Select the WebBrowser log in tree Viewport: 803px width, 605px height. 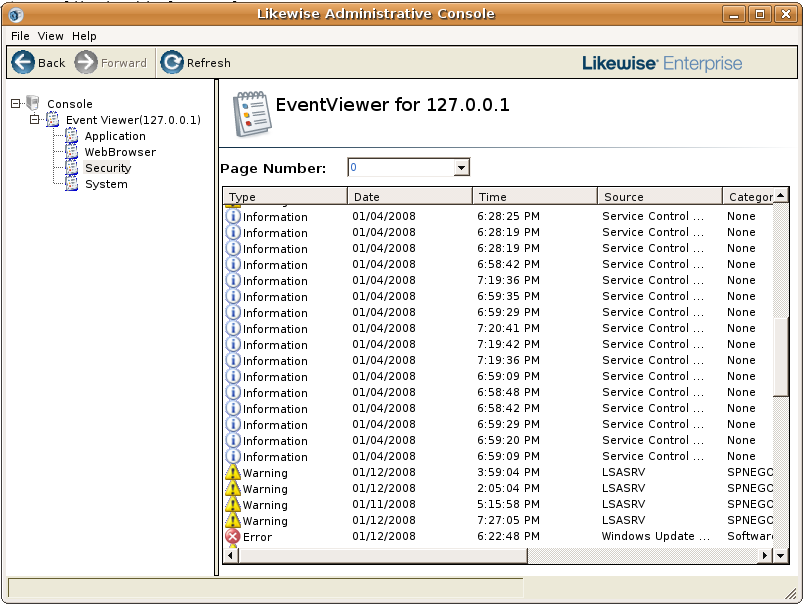point(120,152)
